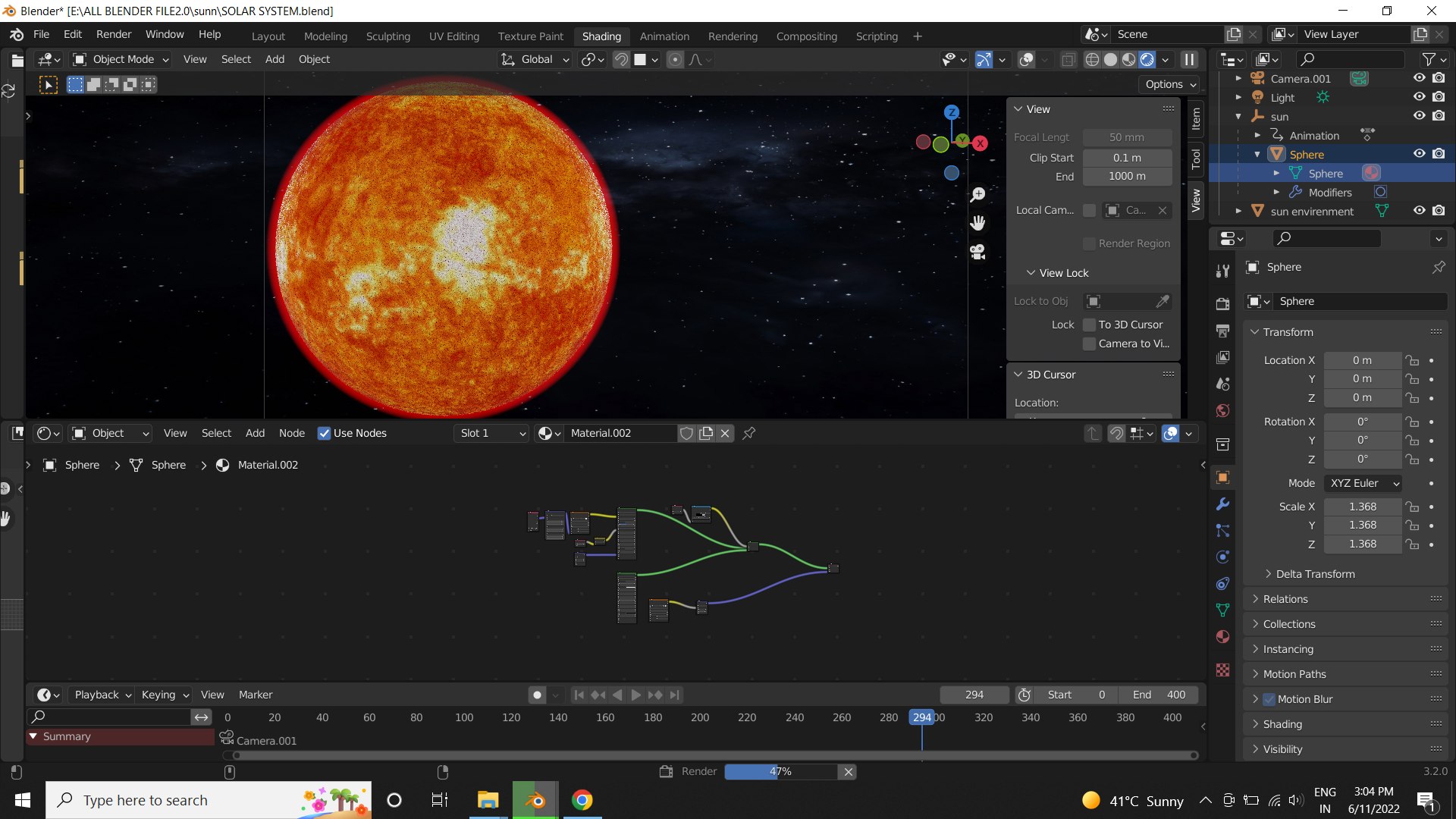Jump to timeline end frame button
The width and height of the screenshot is (1456, 819).
tap(674, 695)
